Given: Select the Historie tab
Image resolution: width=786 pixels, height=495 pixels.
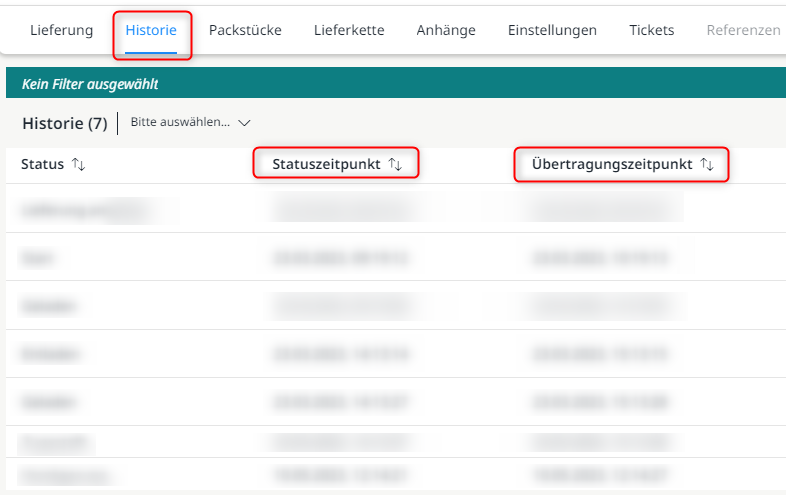Looking at the screenshot, I should [151, 30].
